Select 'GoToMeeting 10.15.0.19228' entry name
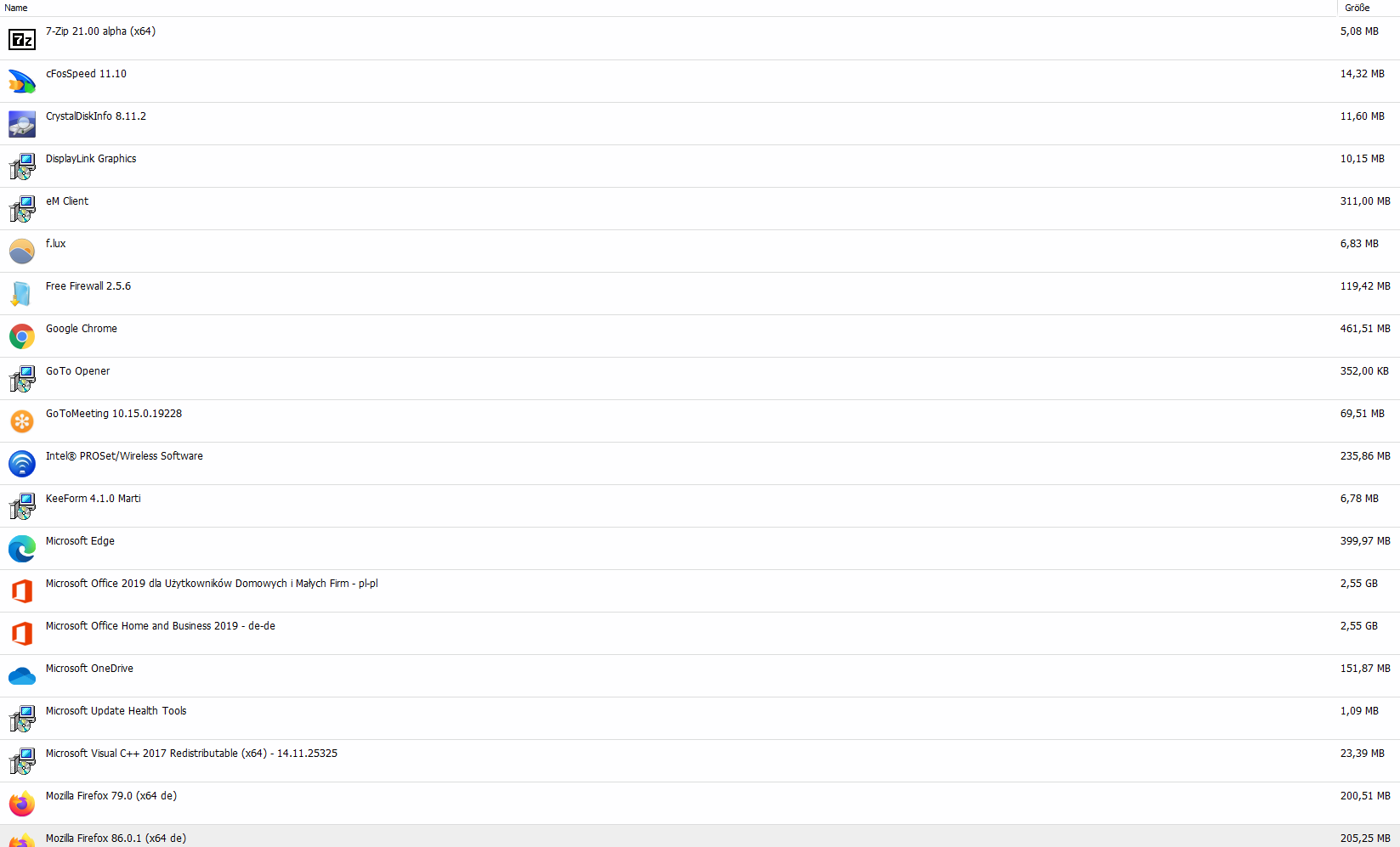Screen dimensions: 1400x847 tap(114, 414)
